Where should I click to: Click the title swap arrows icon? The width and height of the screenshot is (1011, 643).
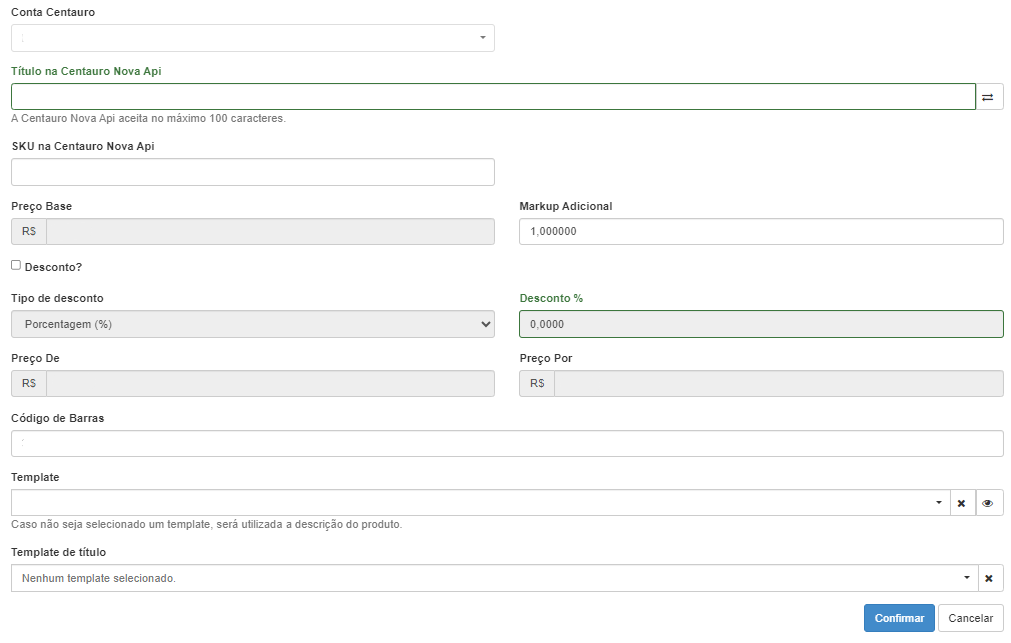click(x=989, y=97)
